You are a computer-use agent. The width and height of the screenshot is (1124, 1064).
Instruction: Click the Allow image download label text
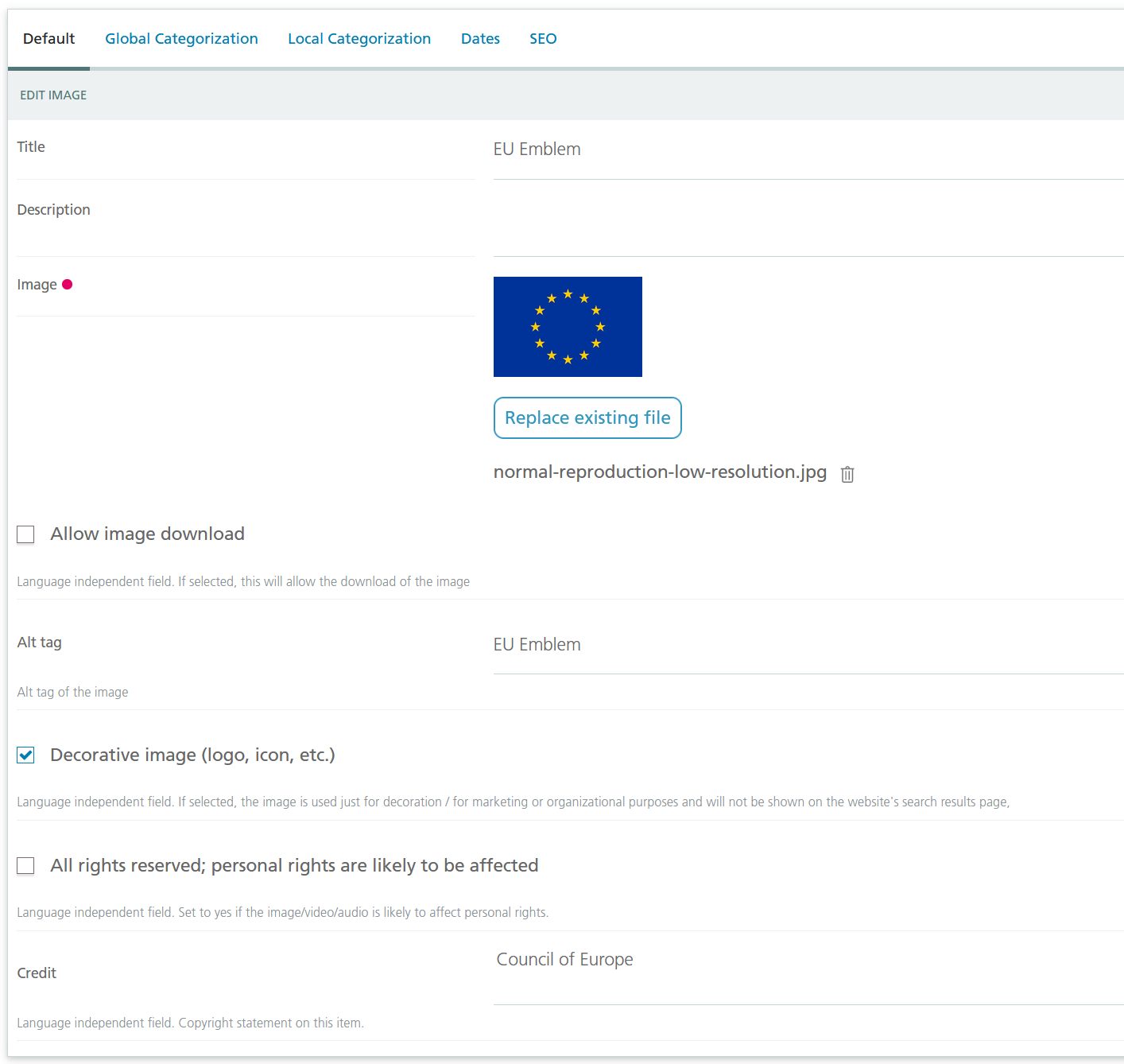(148, 534)
